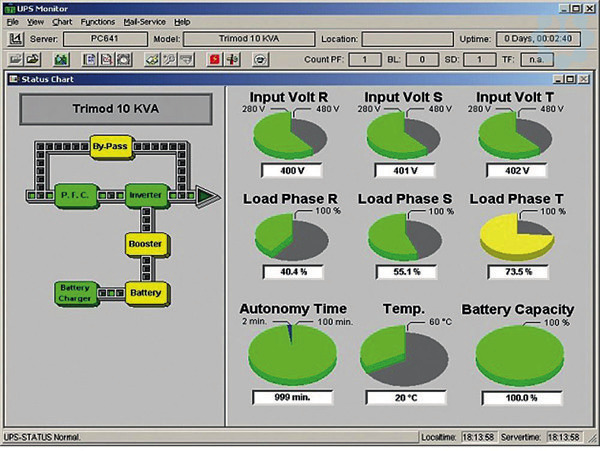
Task: Click the Booster block in the diagram
Action: [144, 243]
